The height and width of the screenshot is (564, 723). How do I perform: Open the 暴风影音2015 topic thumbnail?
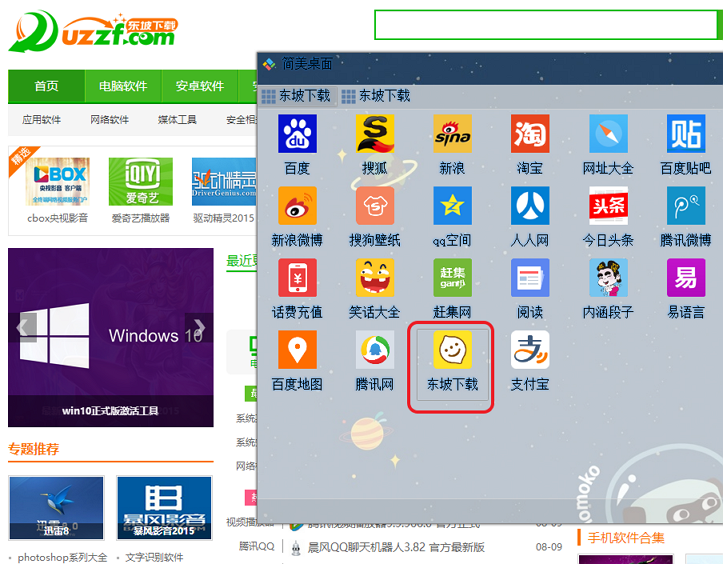(164, 508)
